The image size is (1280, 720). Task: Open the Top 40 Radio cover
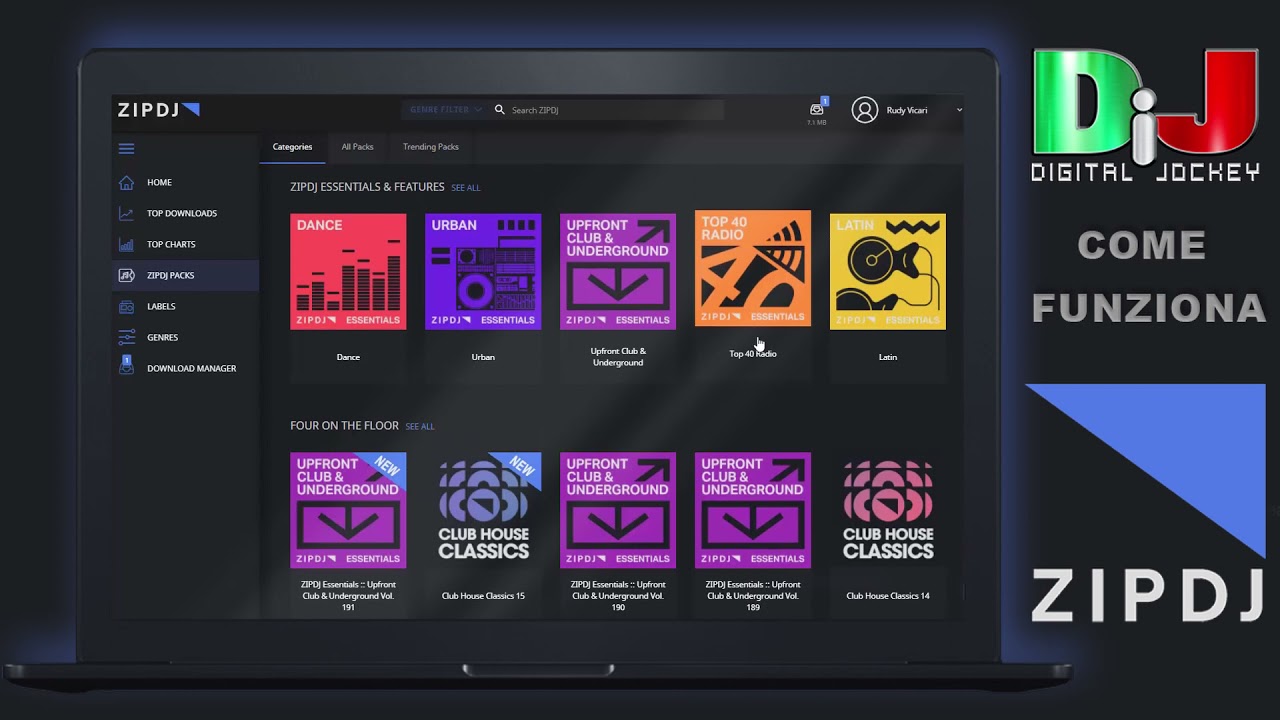pos(753,268)
